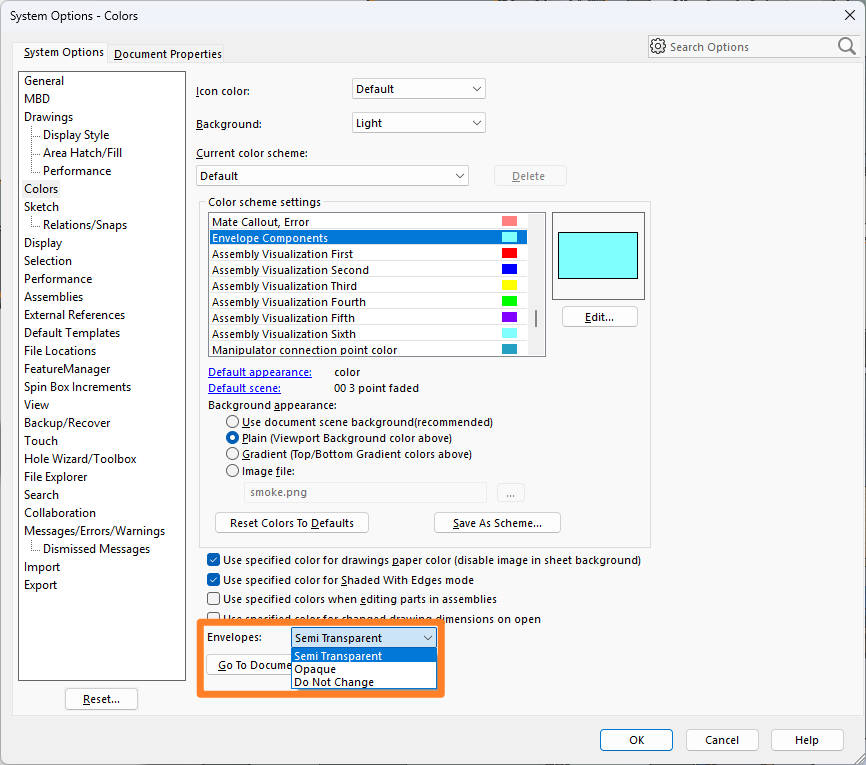Screen dimensions: 866x765
Task: Open the Search Options gear icon
Action: (x=658, y=46)
